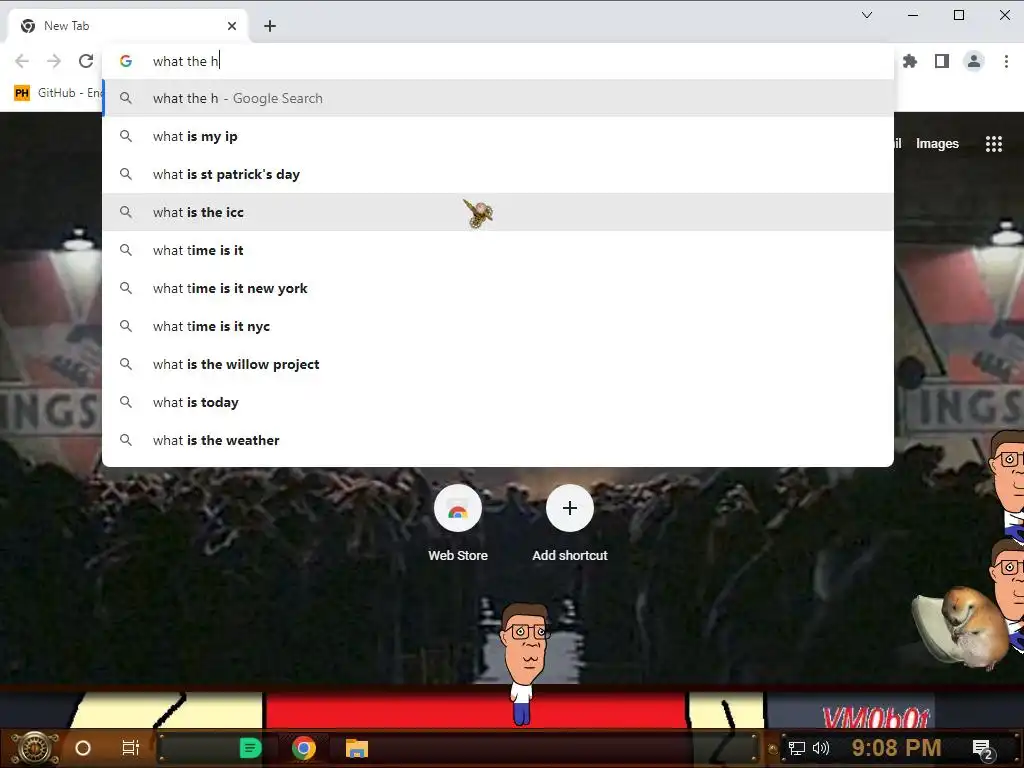Open the tab search chevron

pos(867,15)
